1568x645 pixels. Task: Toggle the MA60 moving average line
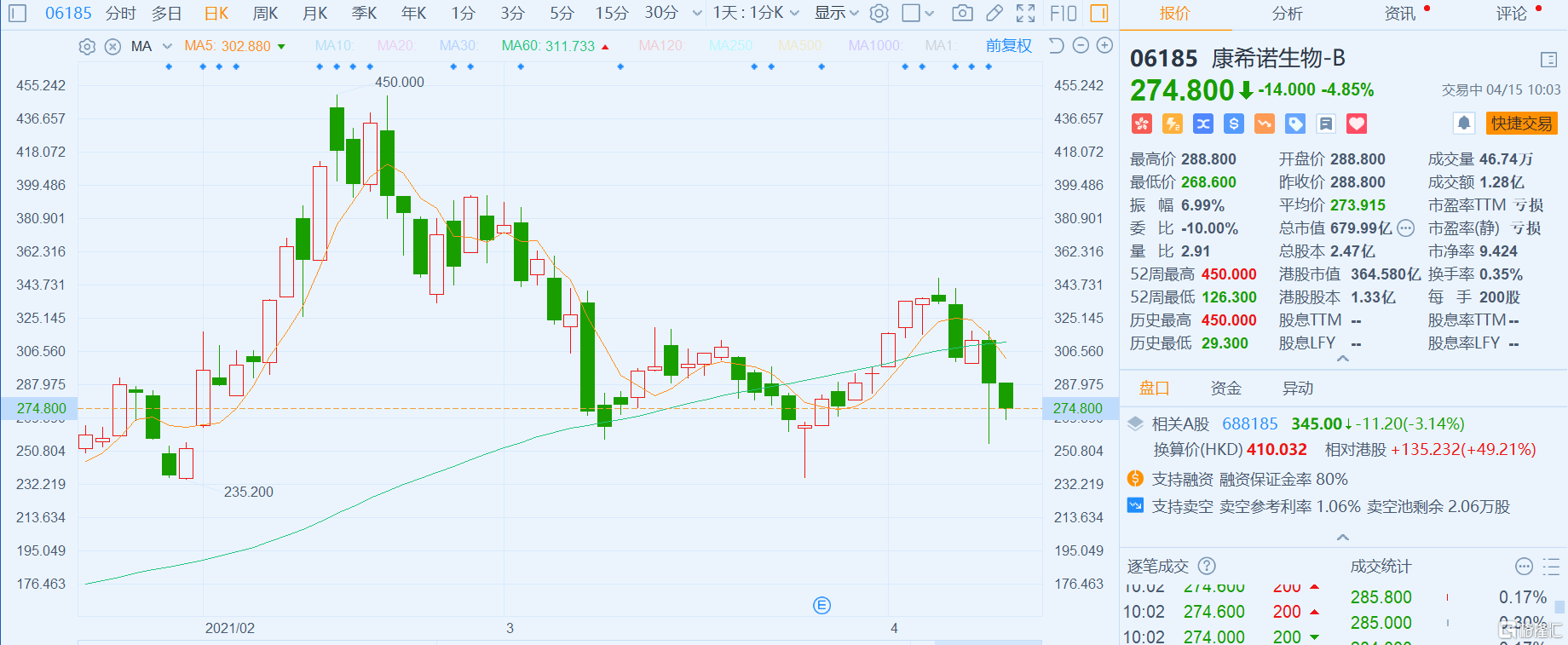coord(548,46)
